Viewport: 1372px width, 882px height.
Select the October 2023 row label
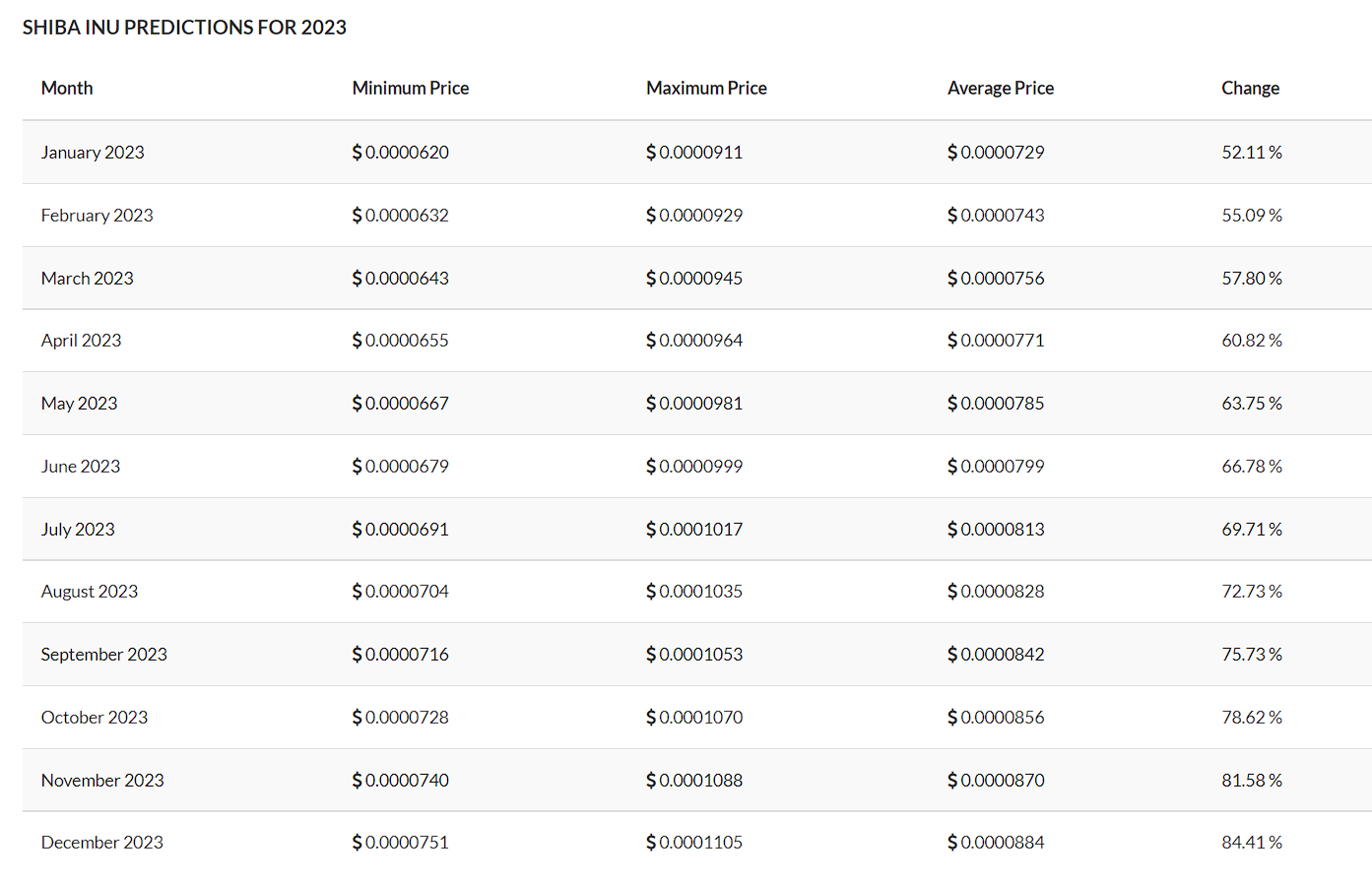95,717
